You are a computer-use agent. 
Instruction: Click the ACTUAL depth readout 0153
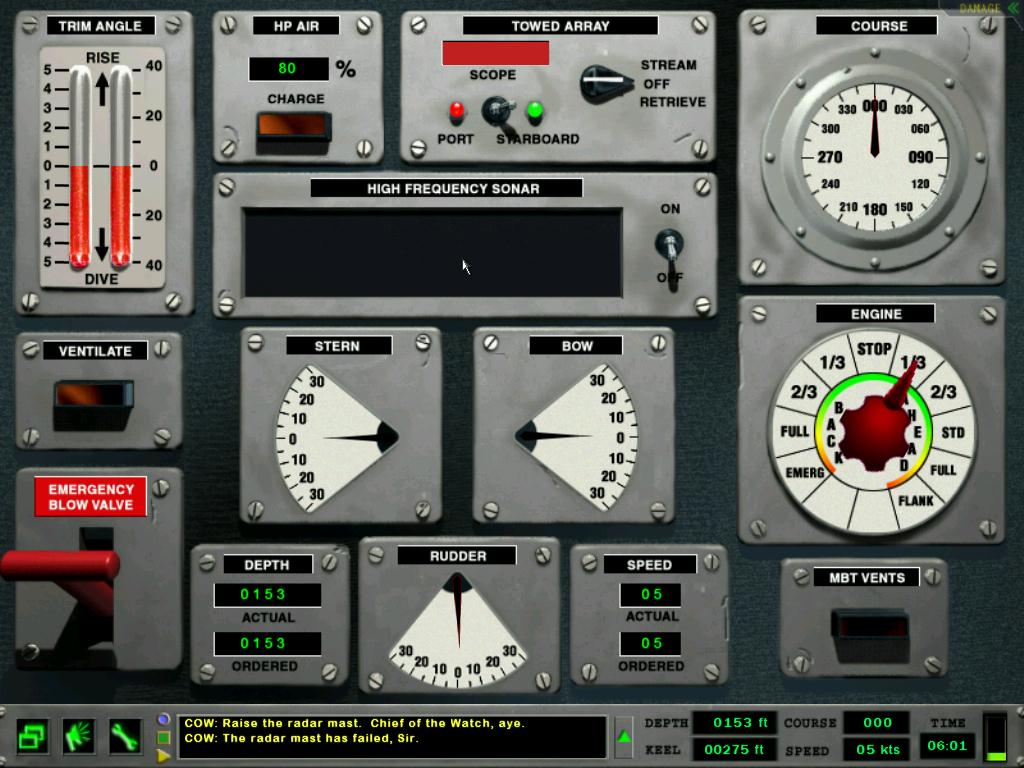point(267,594)
